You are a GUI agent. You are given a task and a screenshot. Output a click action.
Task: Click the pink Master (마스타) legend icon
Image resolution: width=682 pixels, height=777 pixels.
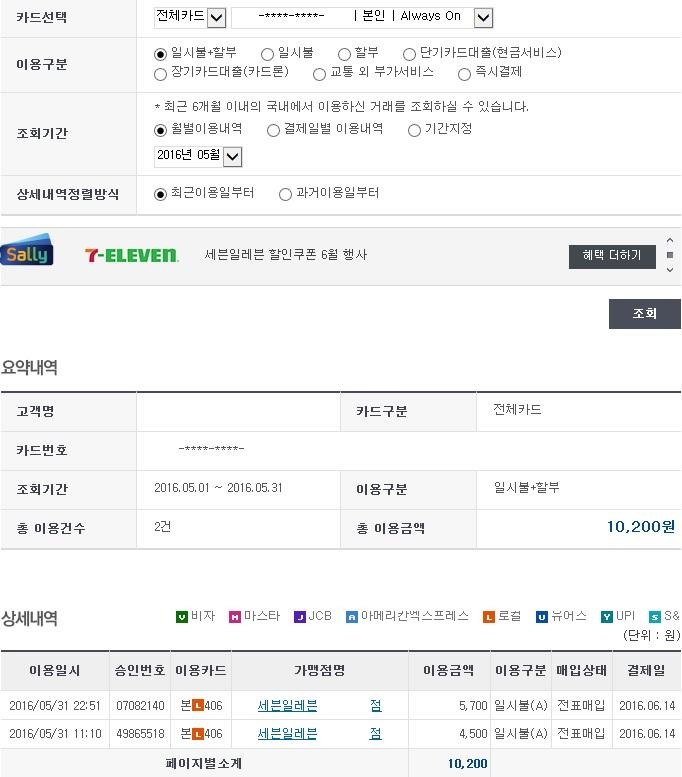tap(235, 617)
